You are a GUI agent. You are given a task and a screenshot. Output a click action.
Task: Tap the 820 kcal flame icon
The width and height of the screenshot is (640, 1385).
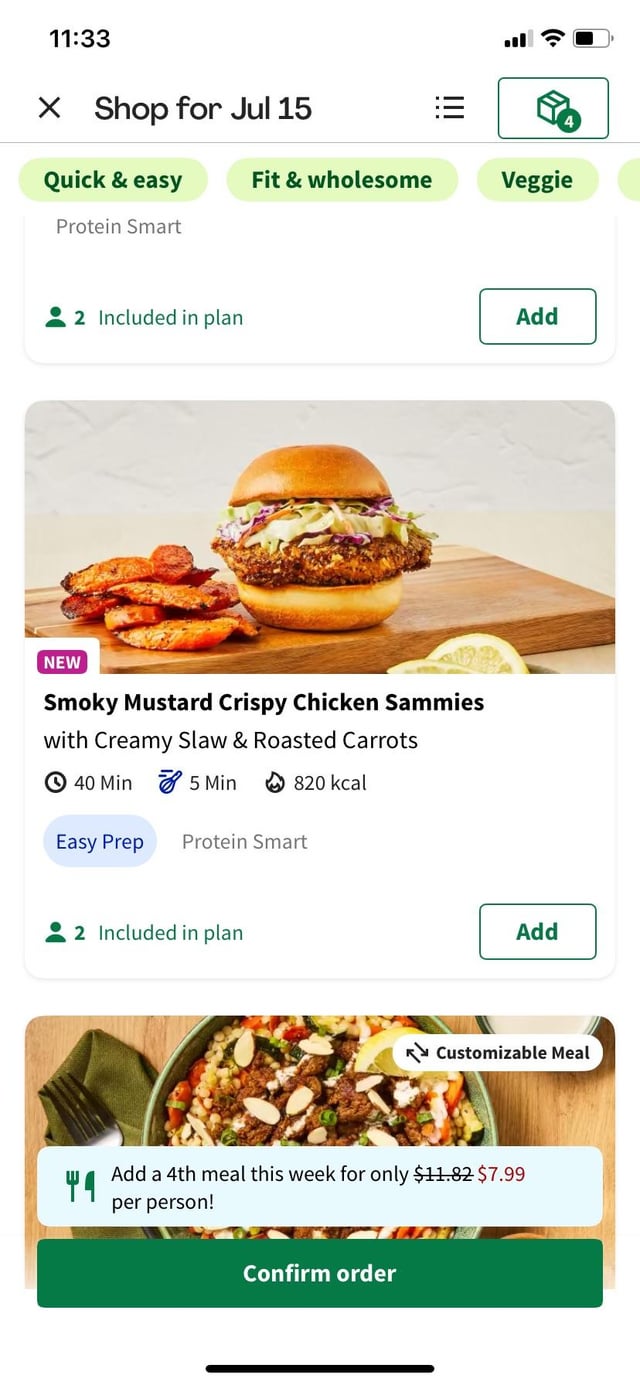coord(275,783)
